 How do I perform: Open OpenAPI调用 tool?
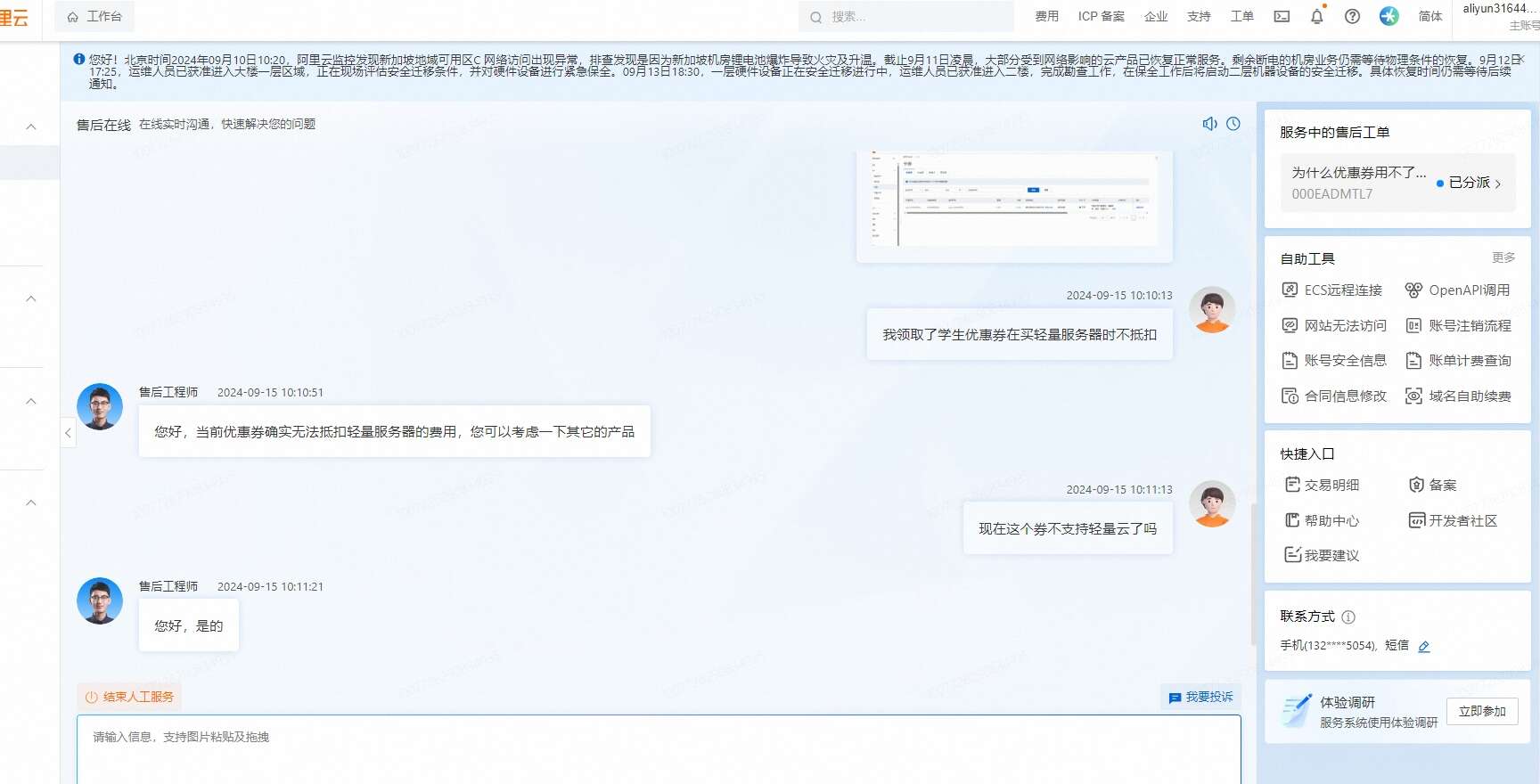1458,290
